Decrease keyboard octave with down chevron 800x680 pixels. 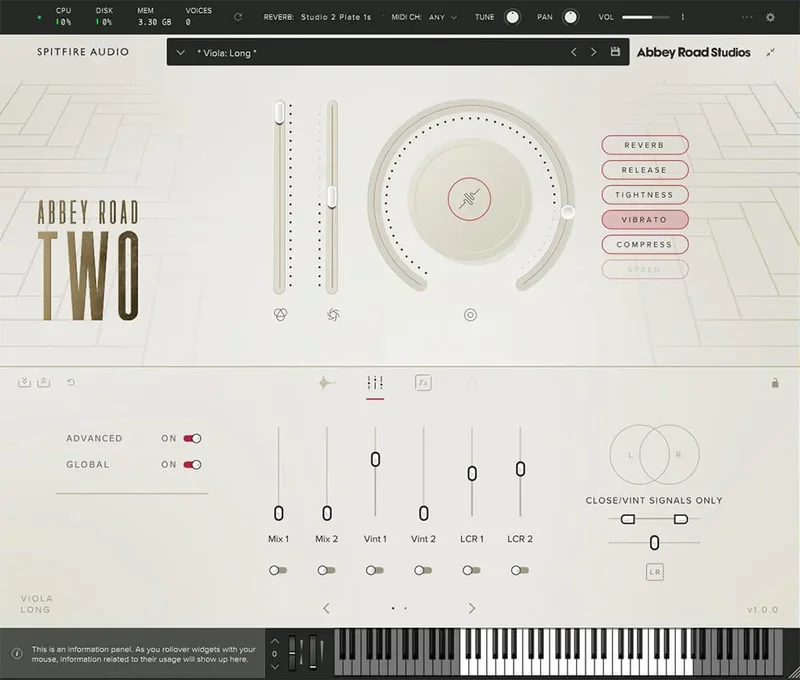[x=275, y=666]
